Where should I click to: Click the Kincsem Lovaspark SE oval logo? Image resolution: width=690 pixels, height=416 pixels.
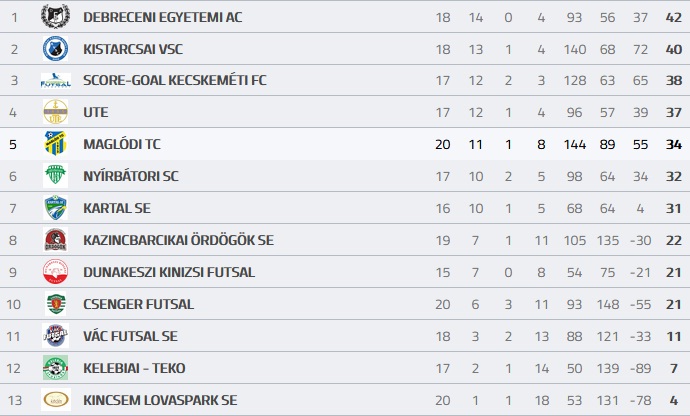56,400
